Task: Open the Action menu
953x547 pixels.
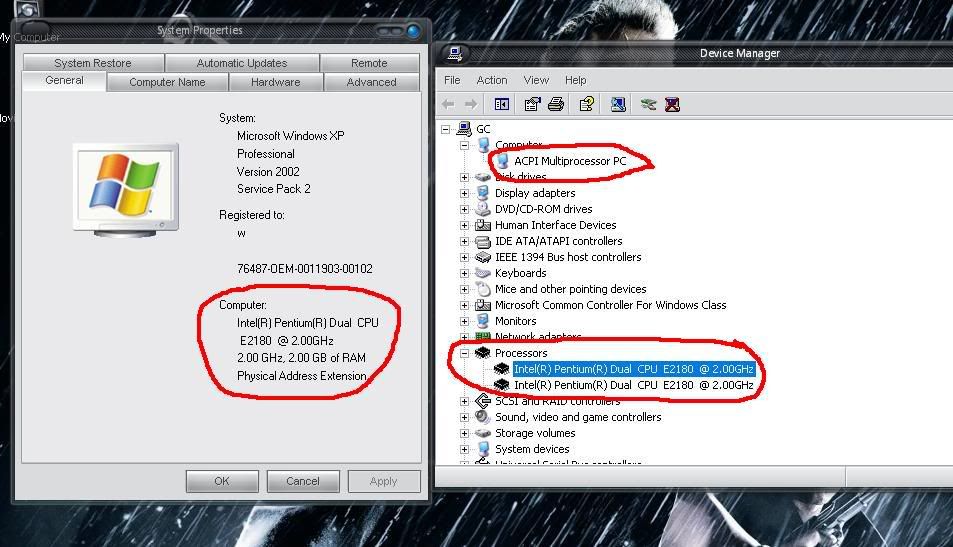Action: click(x=491, y=80)
